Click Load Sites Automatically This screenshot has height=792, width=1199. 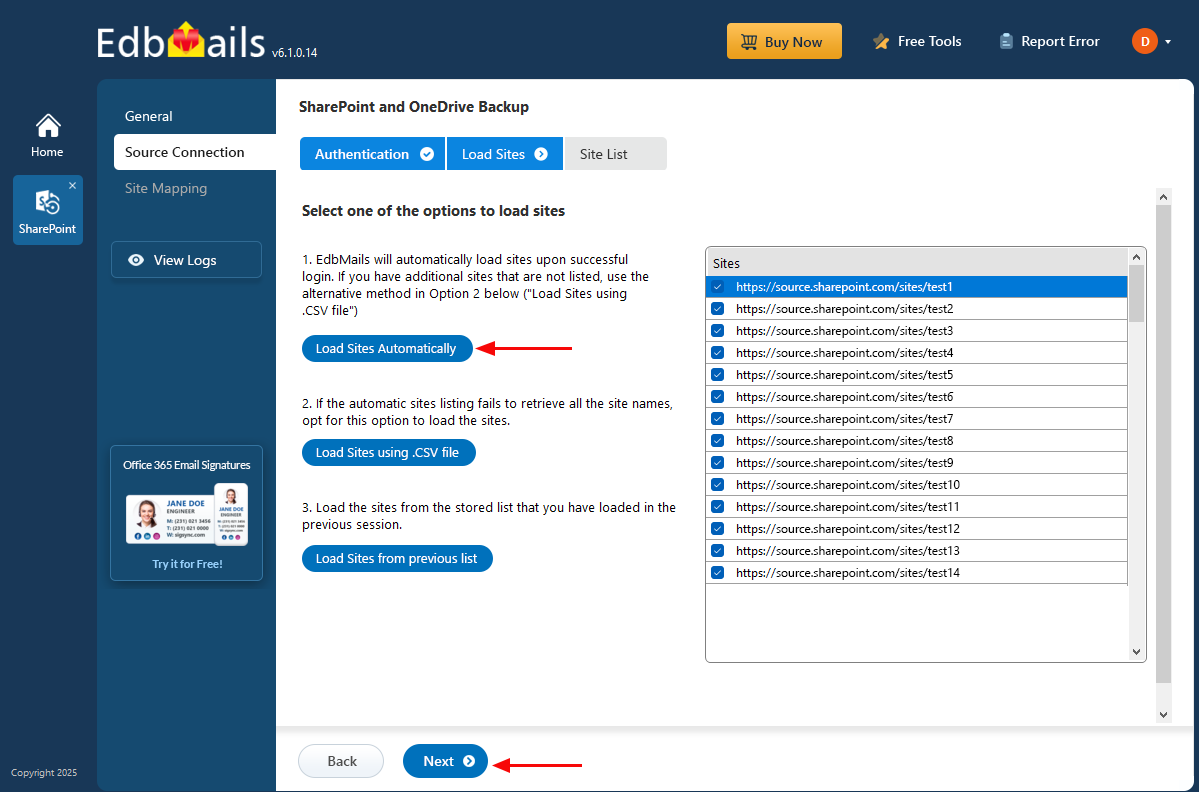point(387,349)
